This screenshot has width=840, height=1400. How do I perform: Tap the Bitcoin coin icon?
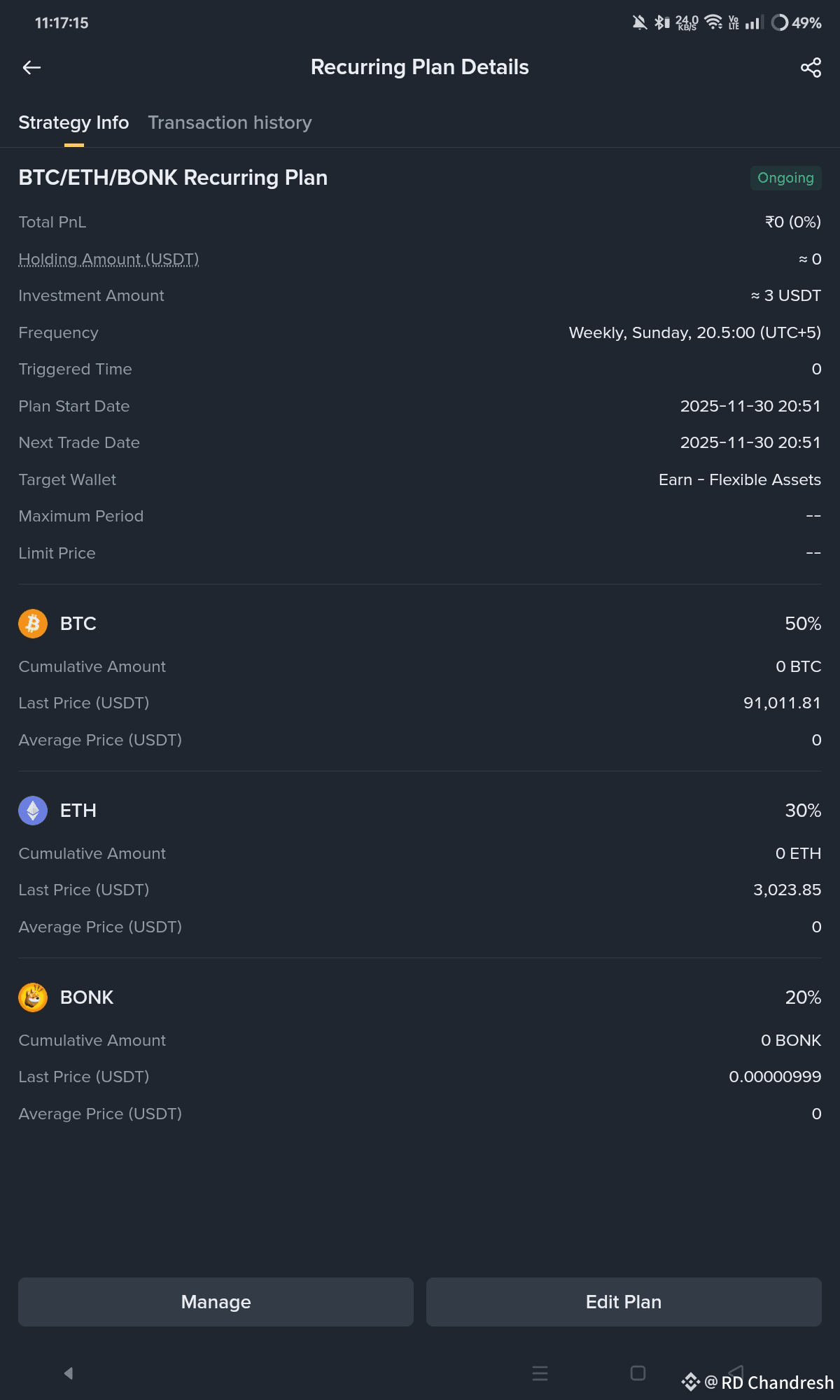click(x=33, y=624)
